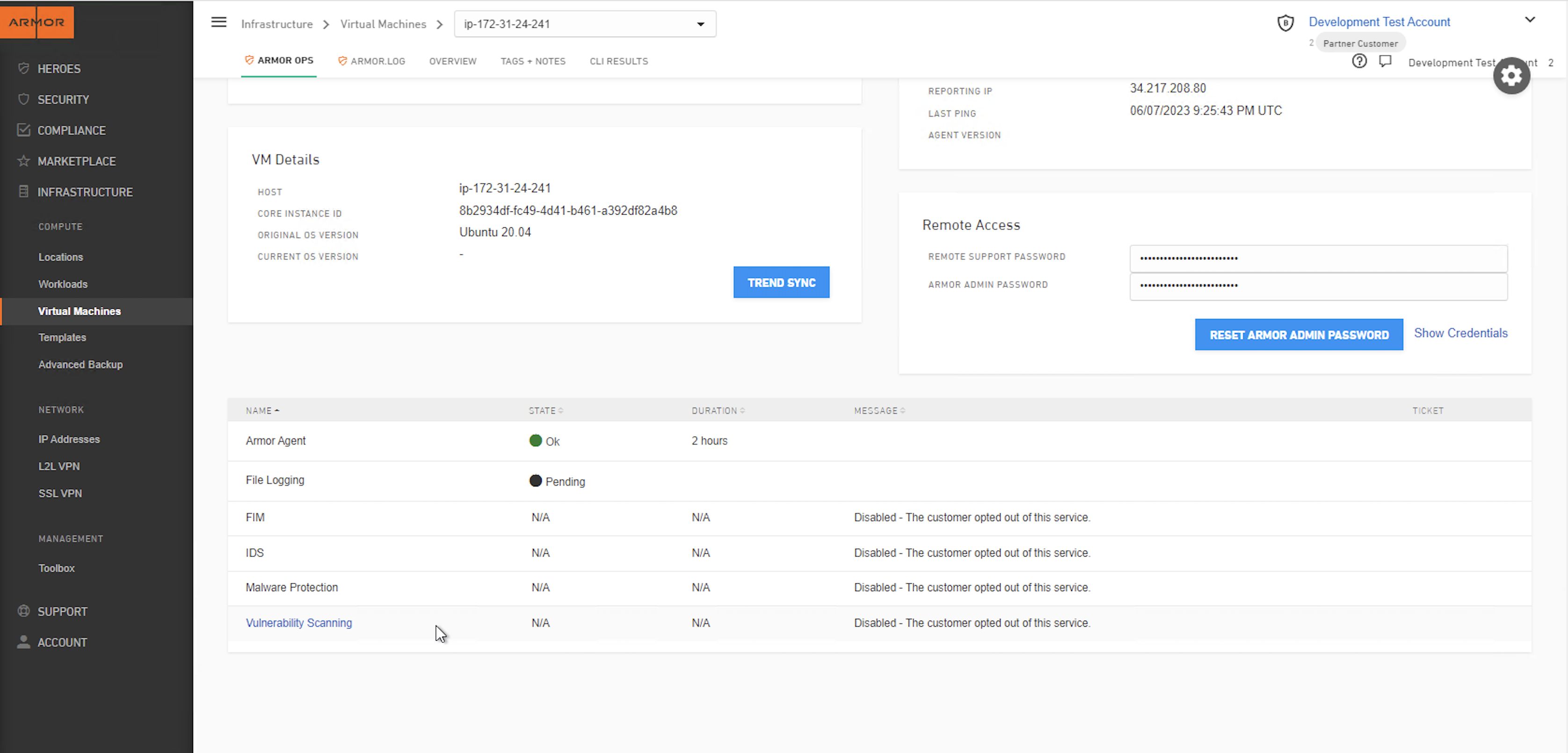Open Marketplace in the sidebar
1568x753 pixels.
click(76, 161)
